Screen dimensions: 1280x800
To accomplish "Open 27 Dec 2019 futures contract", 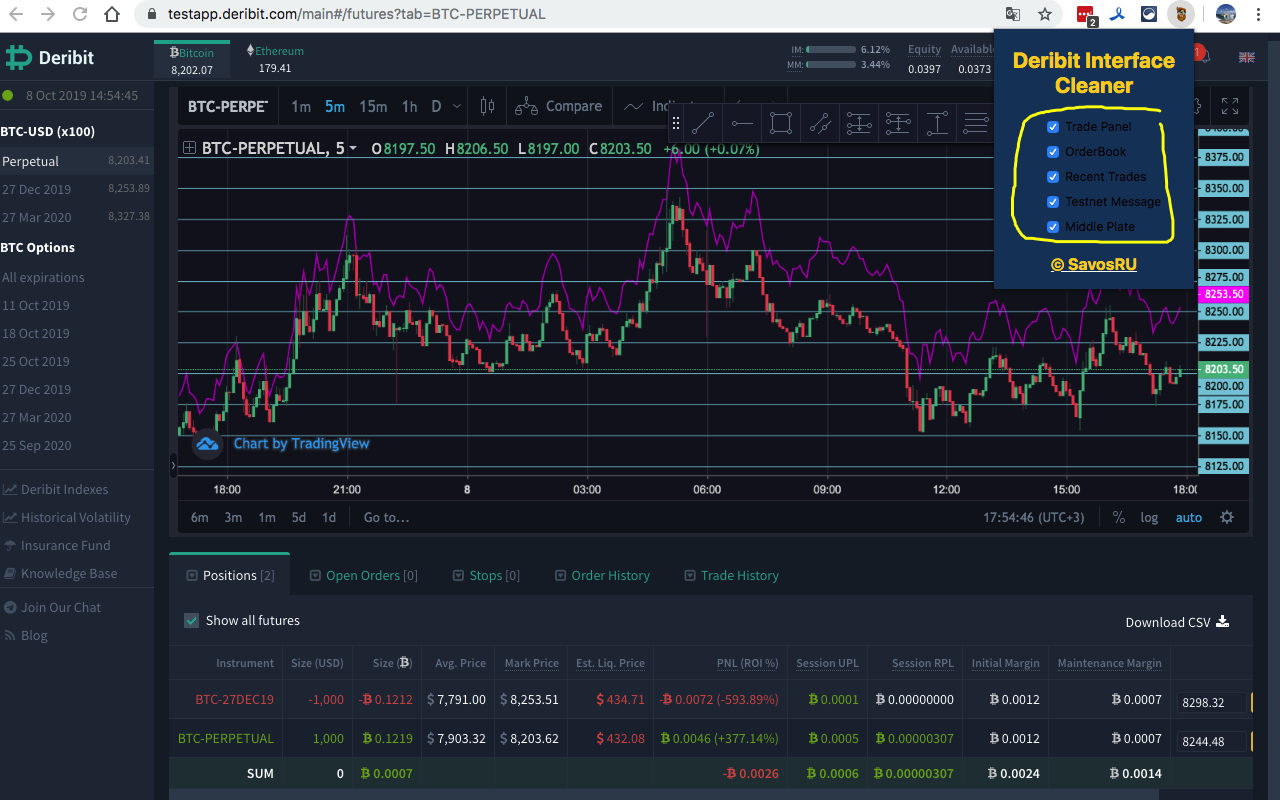I will point(76,189).
